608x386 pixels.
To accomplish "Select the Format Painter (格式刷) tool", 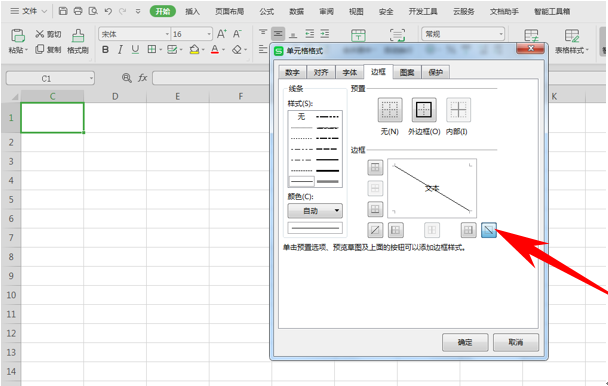I will tap(78, 41).
